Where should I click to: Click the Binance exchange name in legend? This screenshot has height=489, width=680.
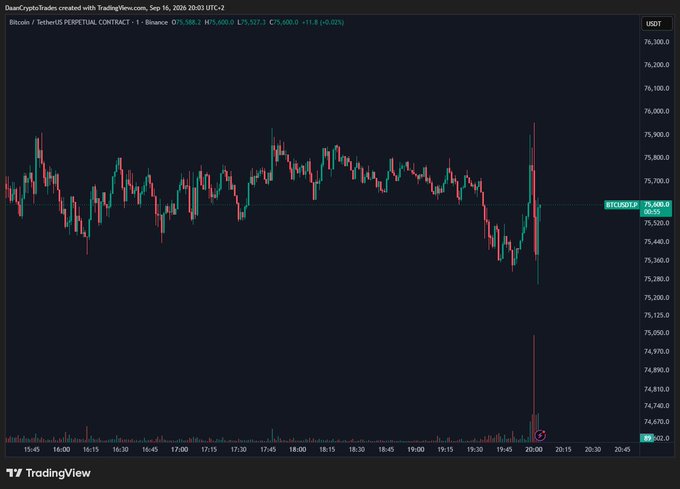tap(156, 22)
